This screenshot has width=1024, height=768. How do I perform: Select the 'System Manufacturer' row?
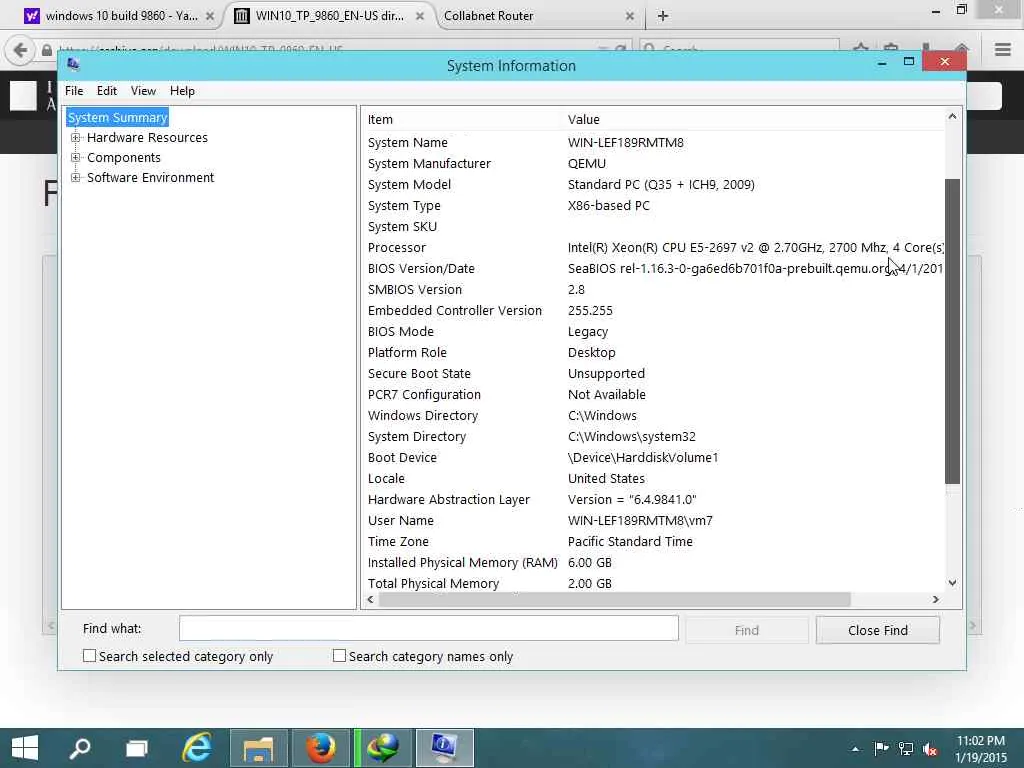click(x=652, y=163)
